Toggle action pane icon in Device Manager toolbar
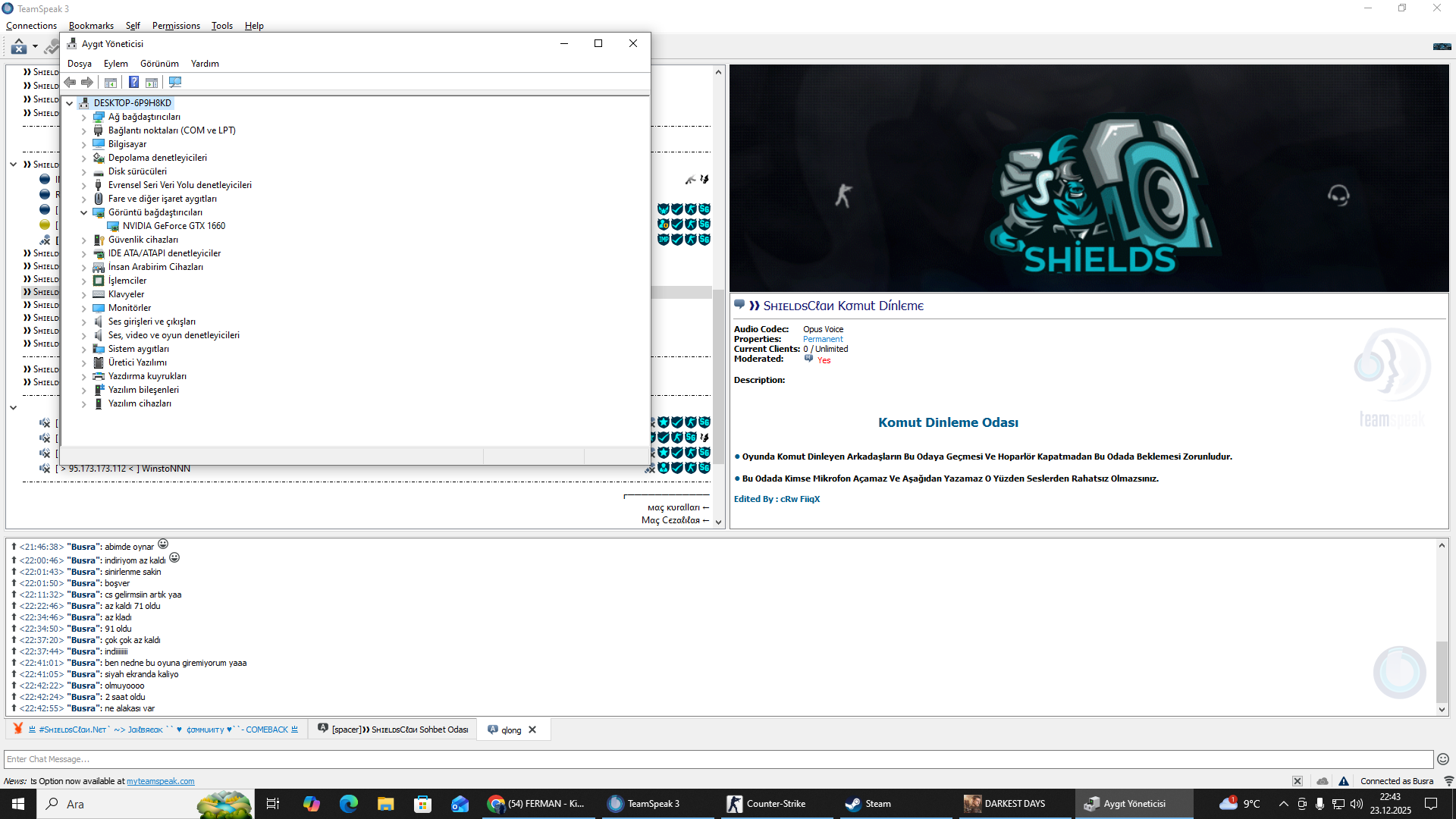The width and height of the screenshot is (1456, 819). tap(152, 83)
